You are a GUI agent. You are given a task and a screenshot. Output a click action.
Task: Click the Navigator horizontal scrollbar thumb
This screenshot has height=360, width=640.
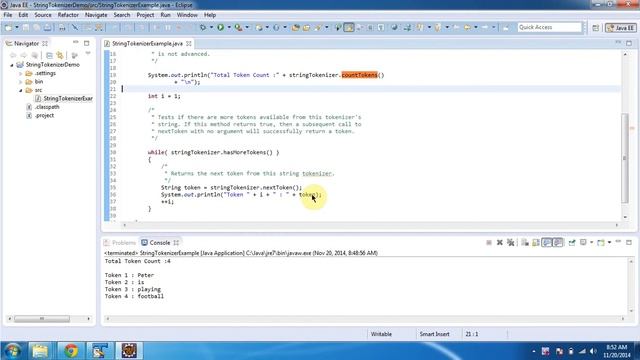click(x=42, y=318)
